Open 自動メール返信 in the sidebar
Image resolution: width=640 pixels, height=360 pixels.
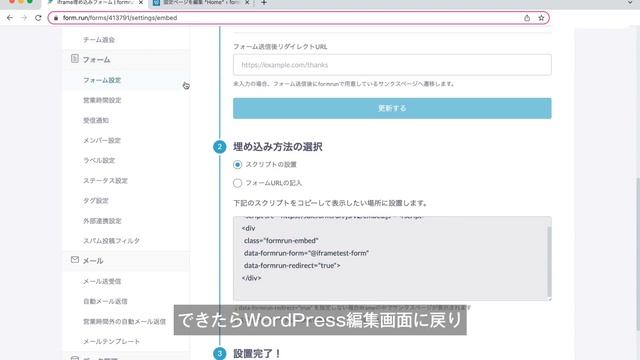105,301
